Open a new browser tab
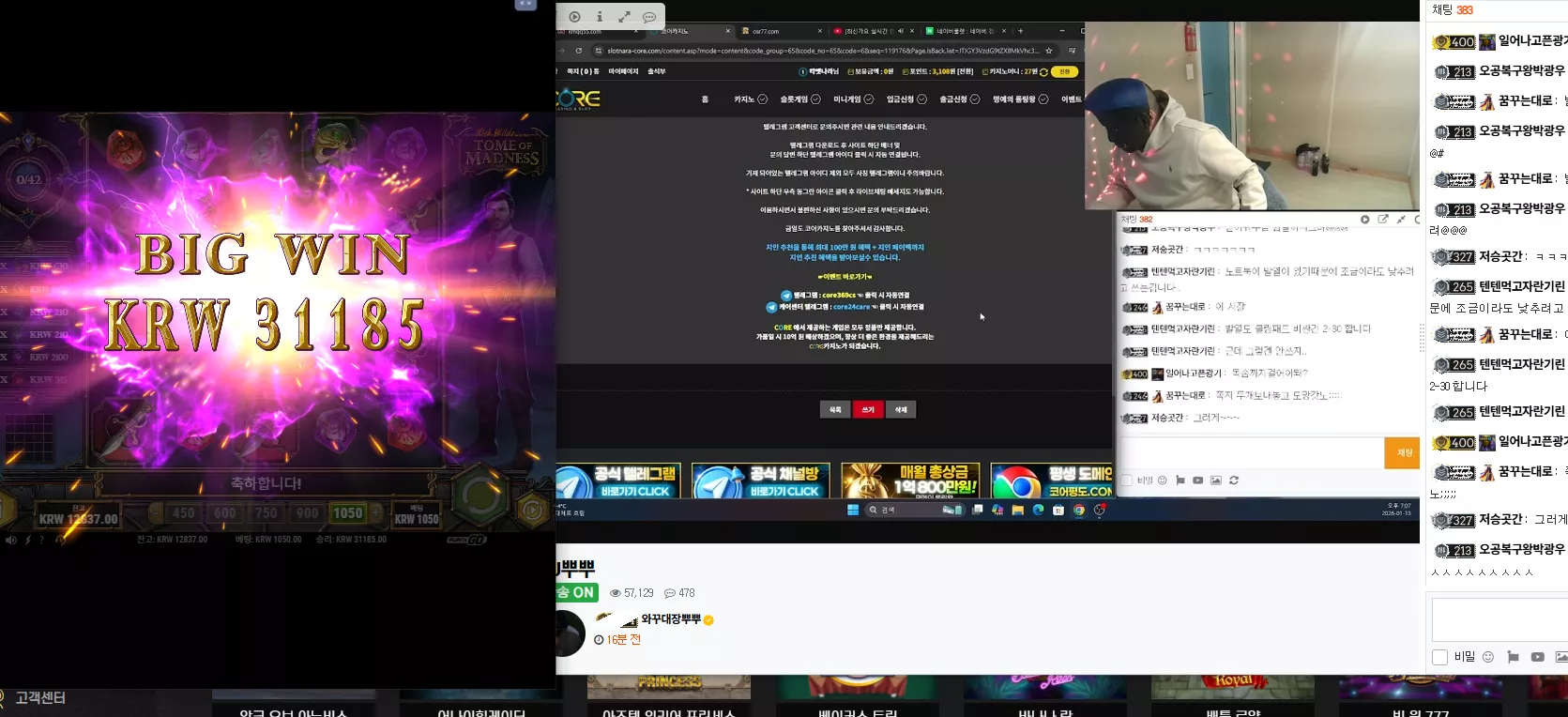The image size is (1568, 717). coord(1021,31)
